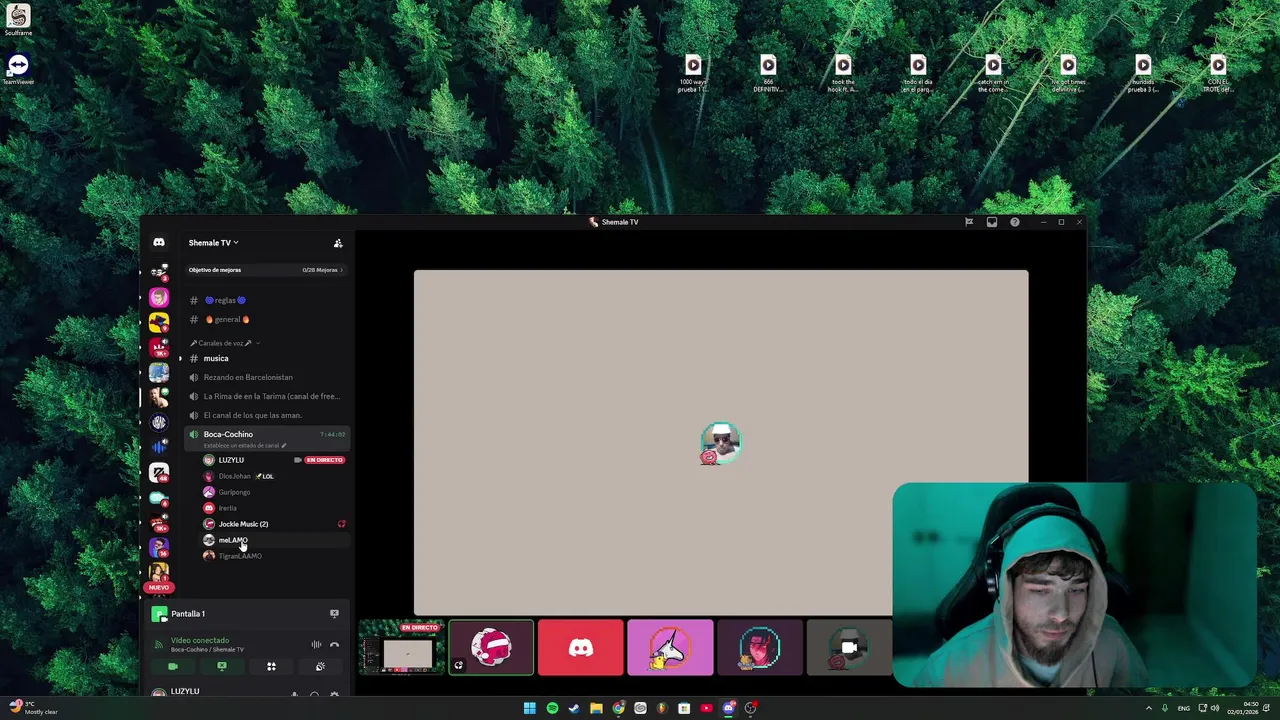The width and height of the screenshot is (1280, 720).
Task: Open user settings gear icon
Action: [x=334, y=694]
